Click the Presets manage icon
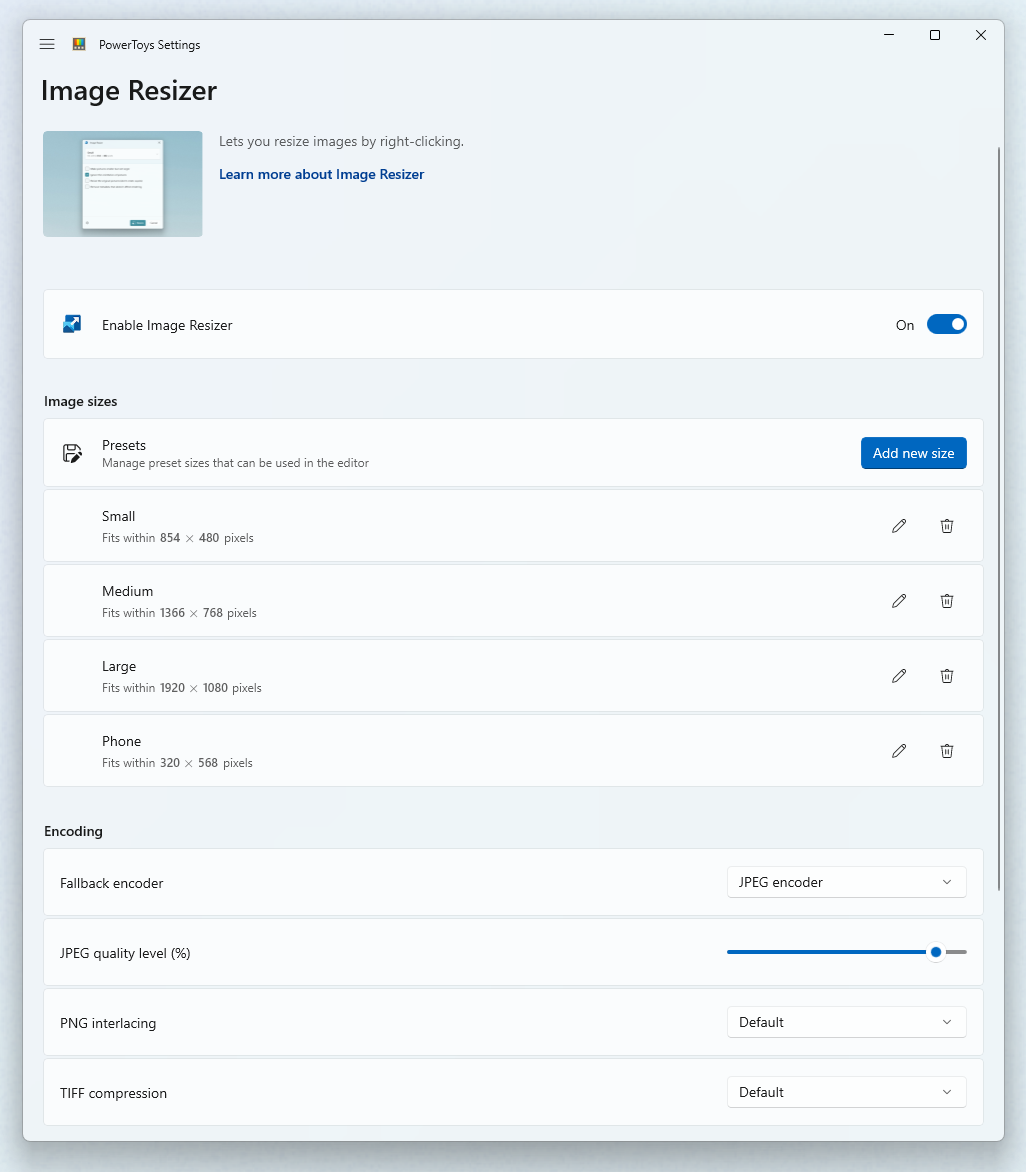The width and height of the screenshot is (1026, 1172). click(72, 452)
